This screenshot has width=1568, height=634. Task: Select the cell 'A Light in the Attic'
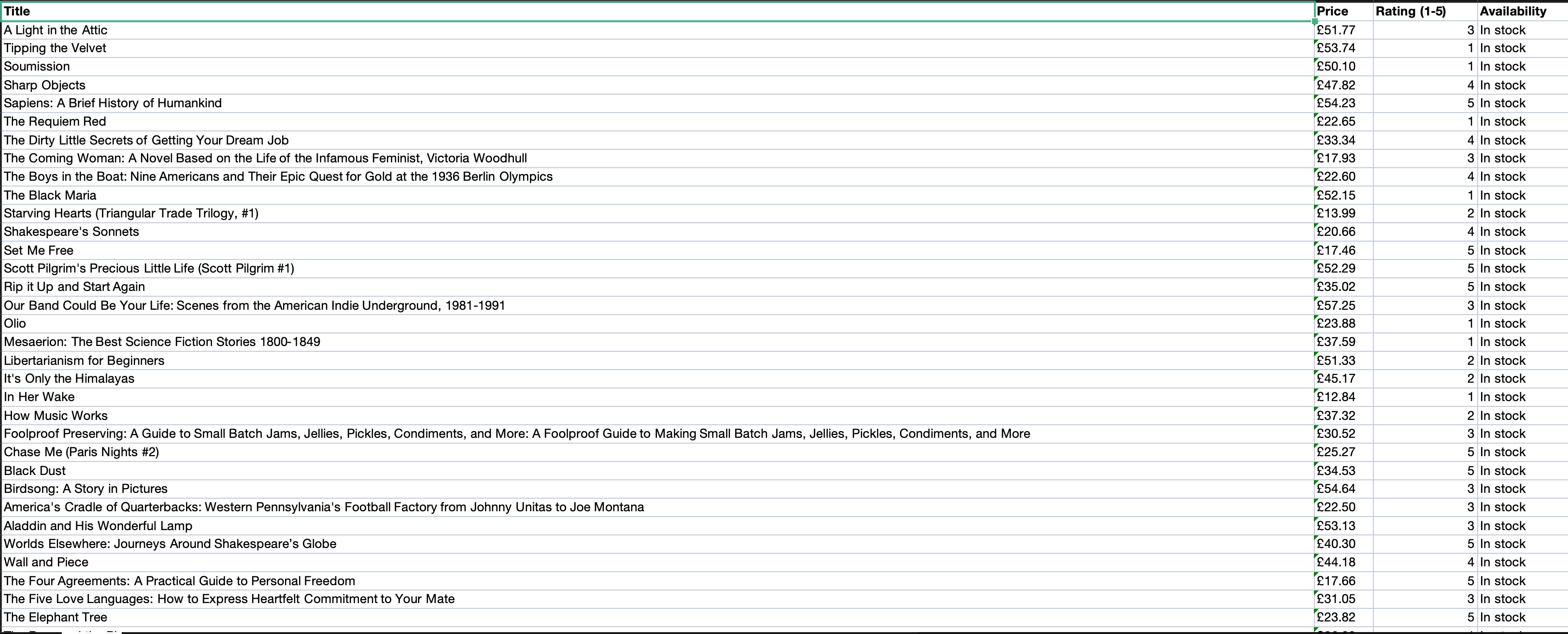[x=657, y=30]
